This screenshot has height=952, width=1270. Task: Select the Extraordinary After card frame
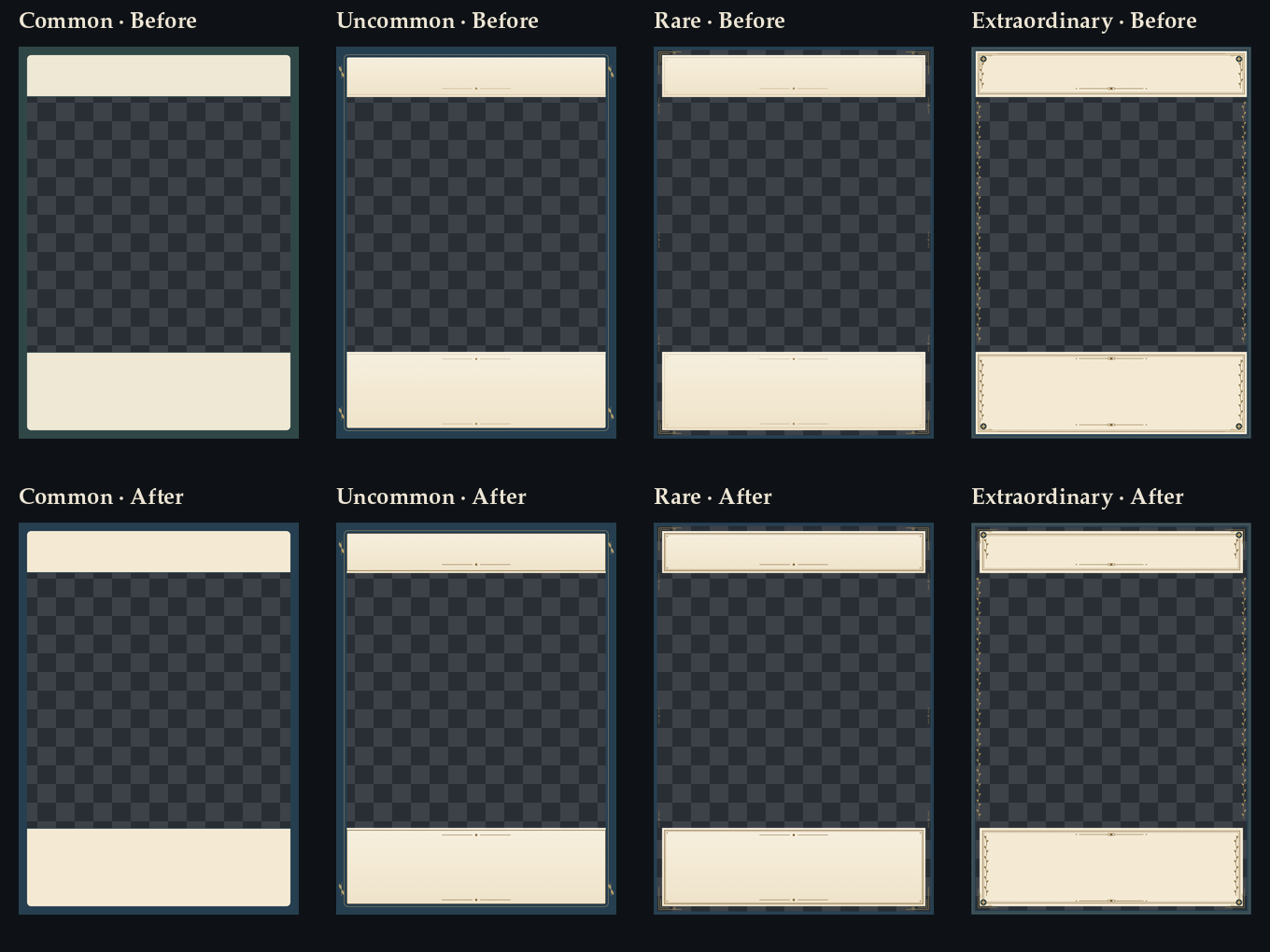coord(1111,719)
